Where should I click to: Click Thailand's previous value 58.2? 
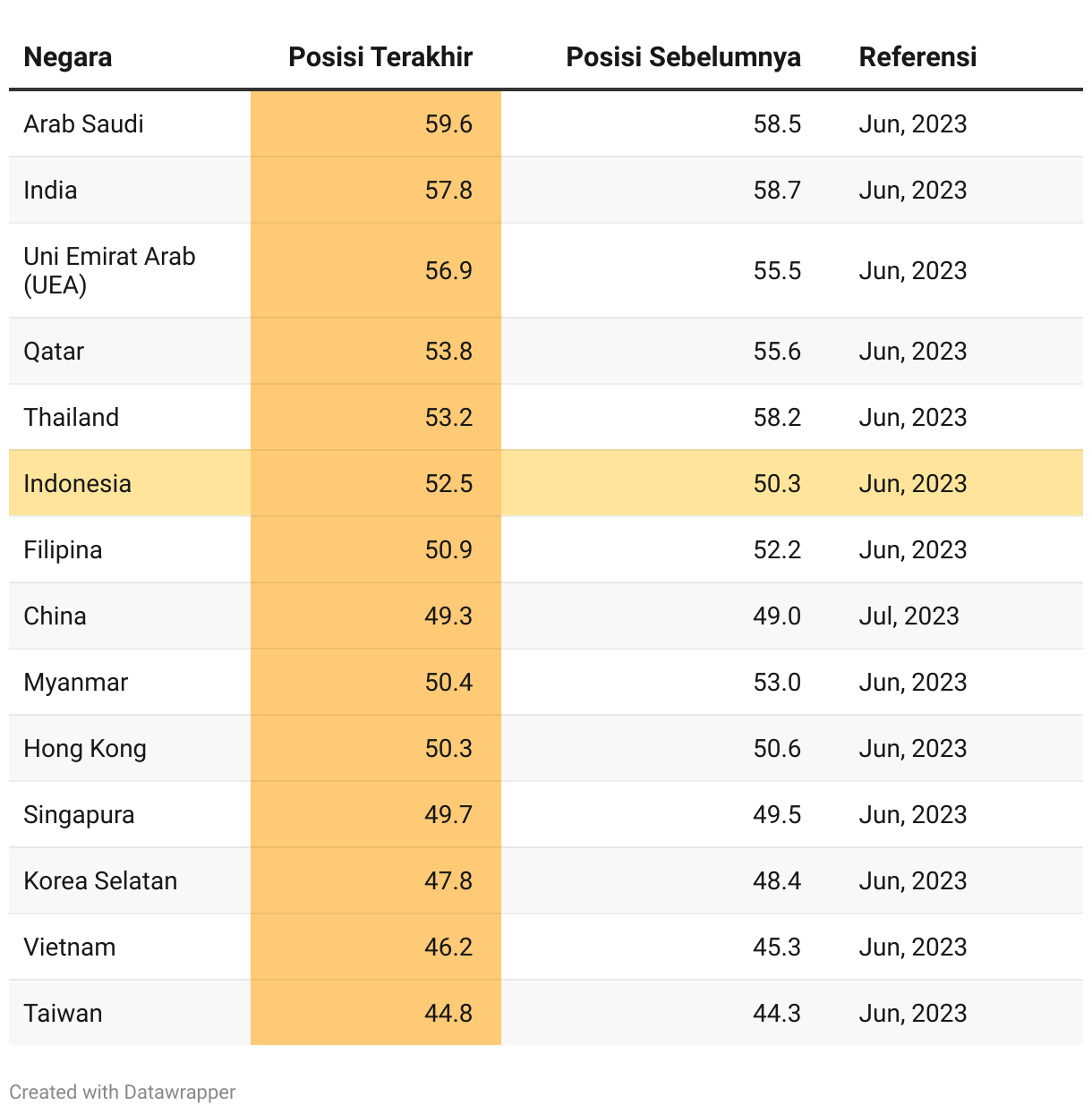click(777, 418)
